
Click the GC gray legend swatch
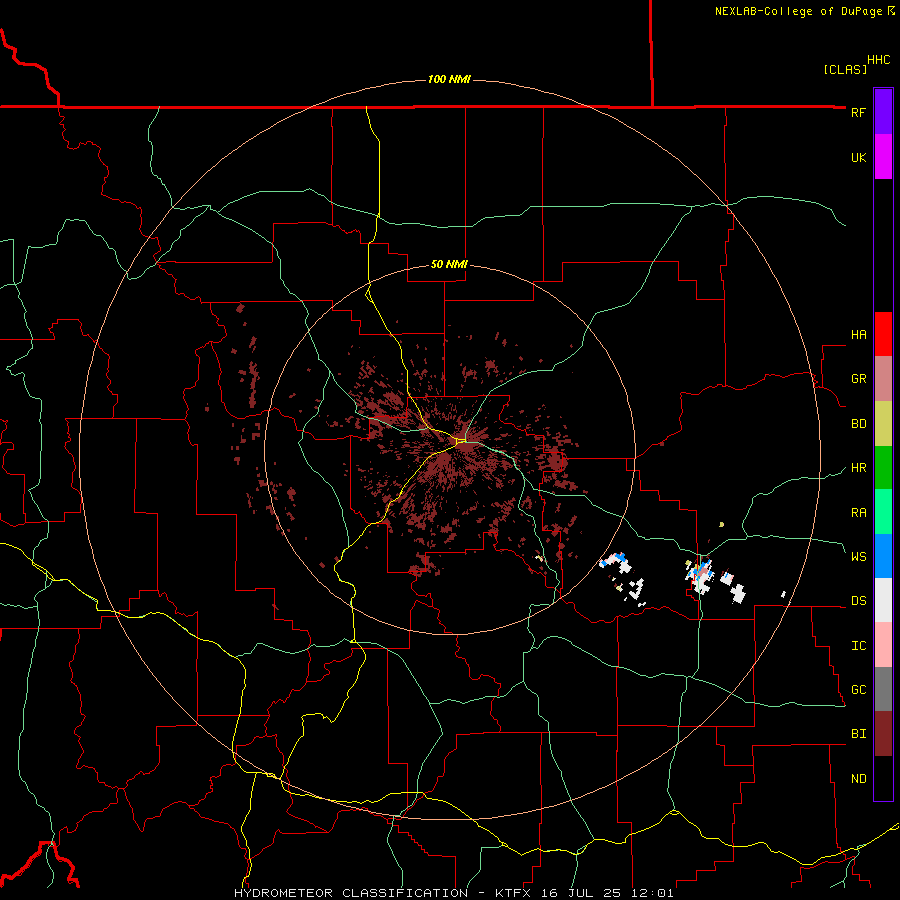(883, 689)
